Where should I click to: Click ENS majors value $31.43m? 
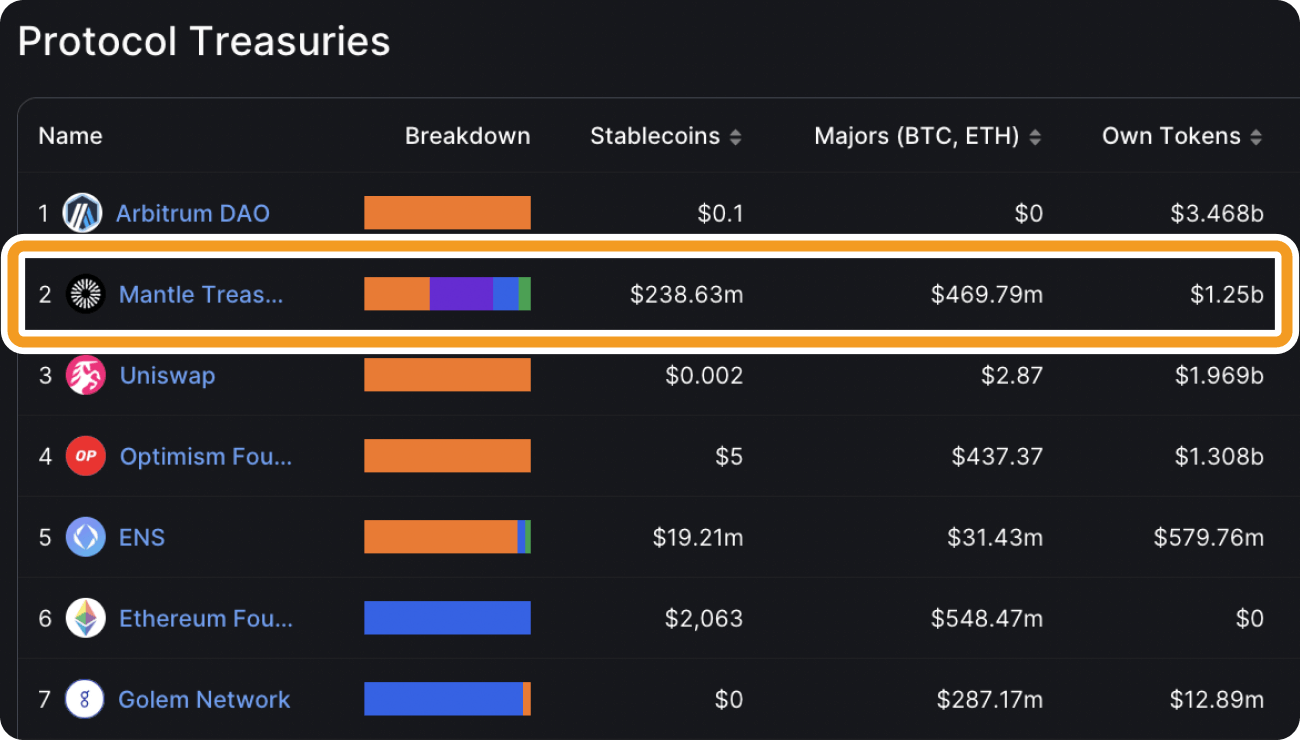(x=995, y=537)
